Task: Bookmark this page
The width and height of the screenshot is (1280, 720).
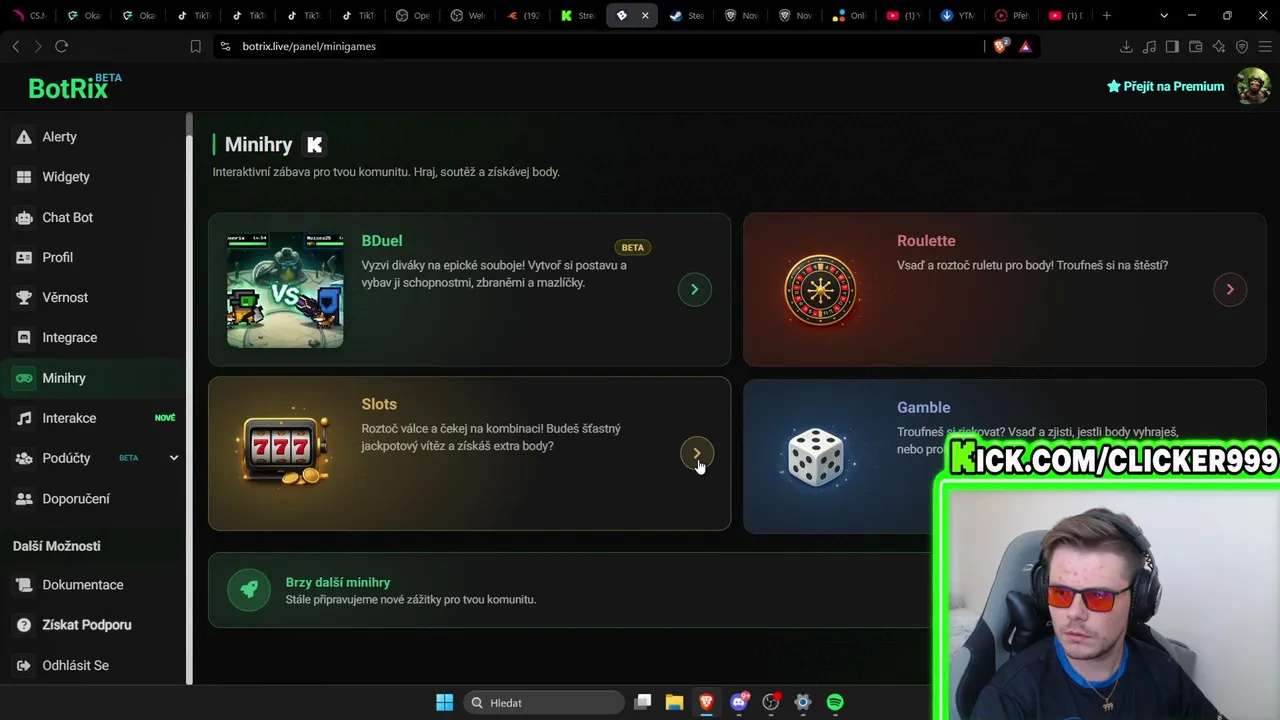Action: [196, 46]
